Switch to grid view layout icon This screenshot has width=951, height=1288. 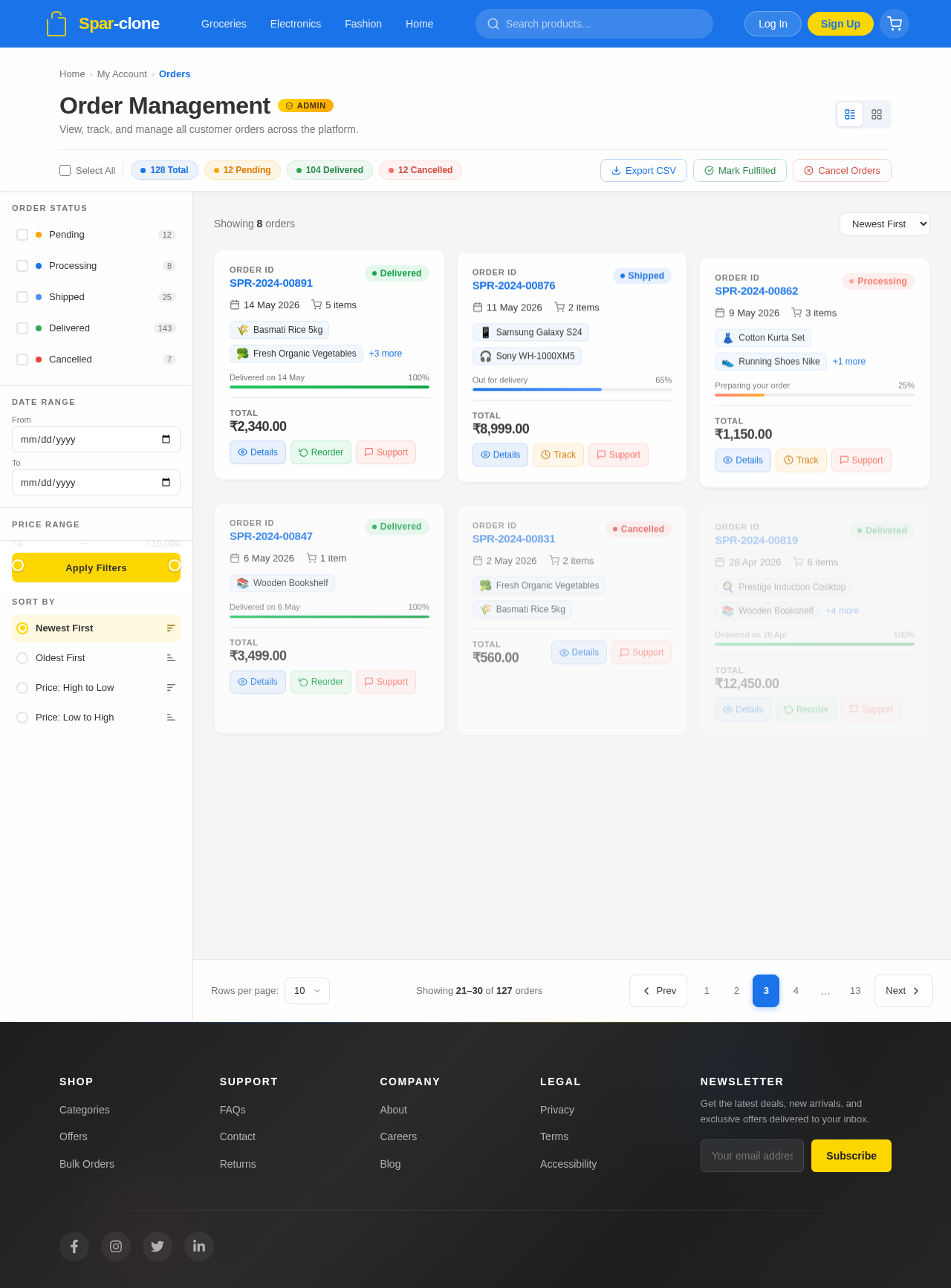(877, 114)
